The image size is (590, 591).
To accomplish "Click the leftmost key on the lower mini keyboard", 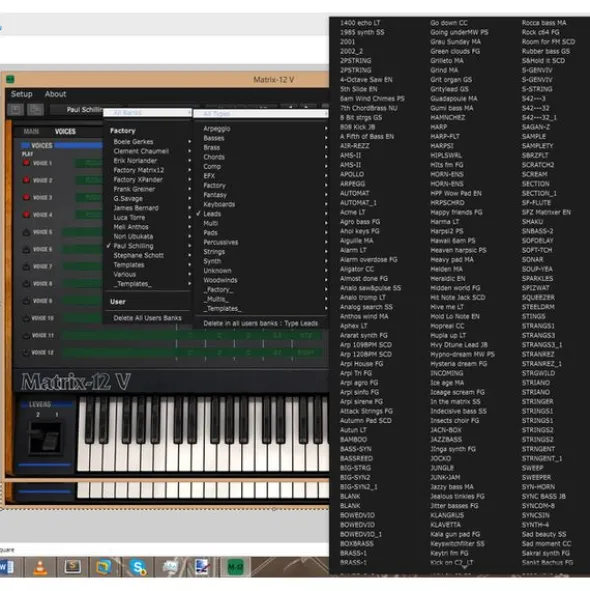I will pyautogui.click(x=83, y=490).
